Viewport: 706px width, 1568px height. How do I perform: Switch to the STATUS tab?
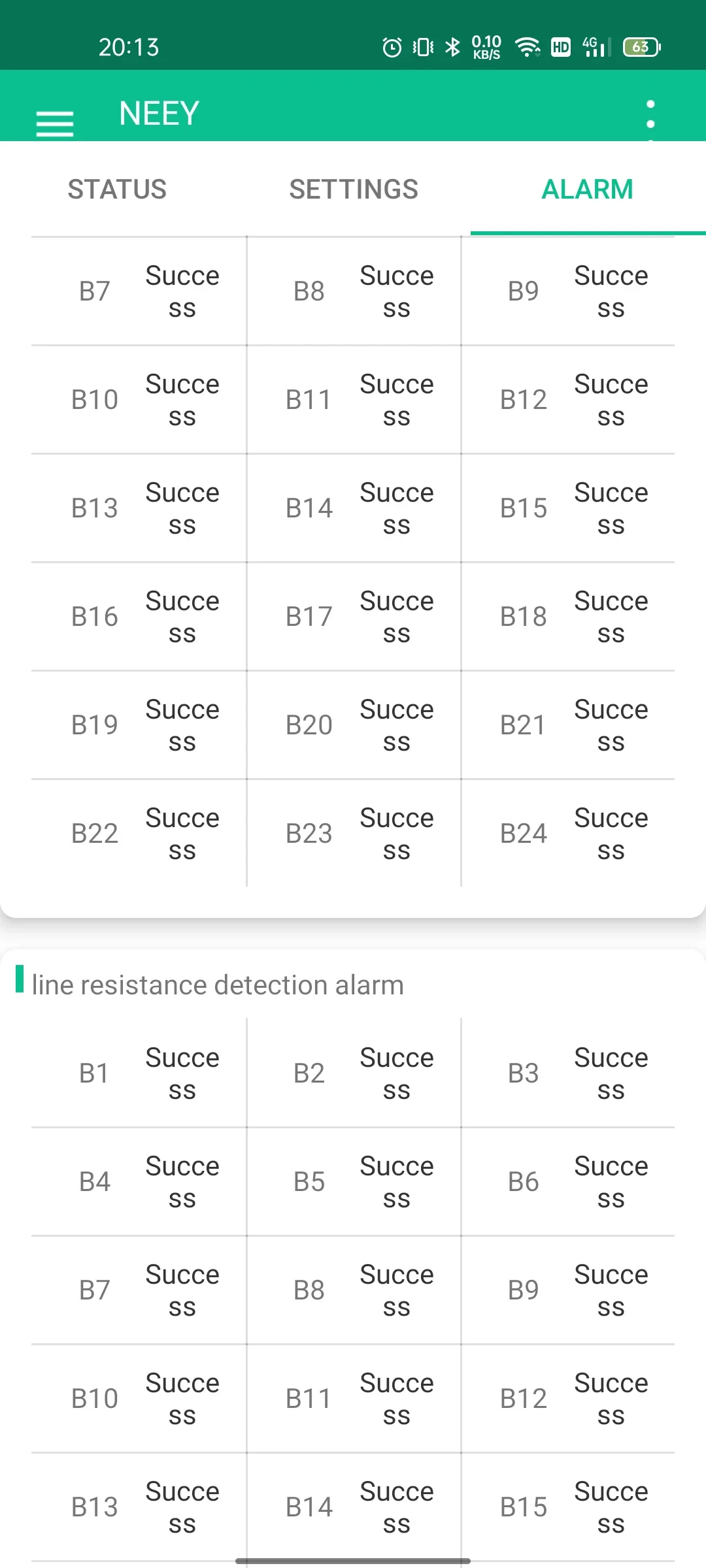pyautogui.click(x=118, y=189)
